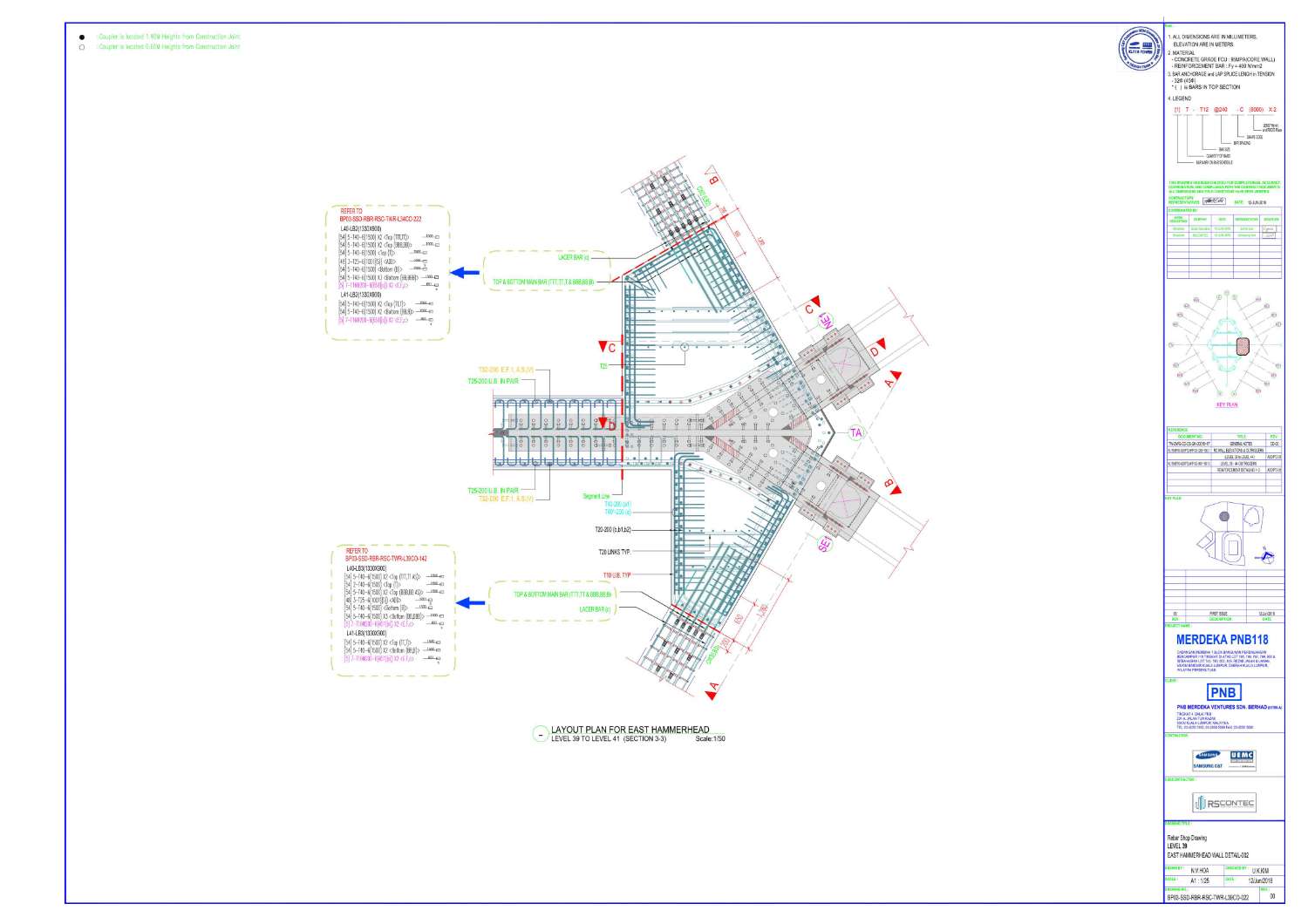Click the hatched highlighted wall in the key plan
The height and width of the screenshot is (924, 1308).
click(1243, 346)
